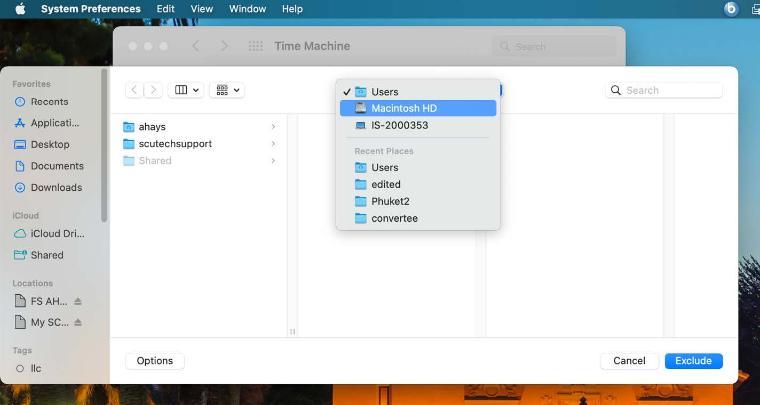Click Search field in Time Machine window

click(554, 47)
